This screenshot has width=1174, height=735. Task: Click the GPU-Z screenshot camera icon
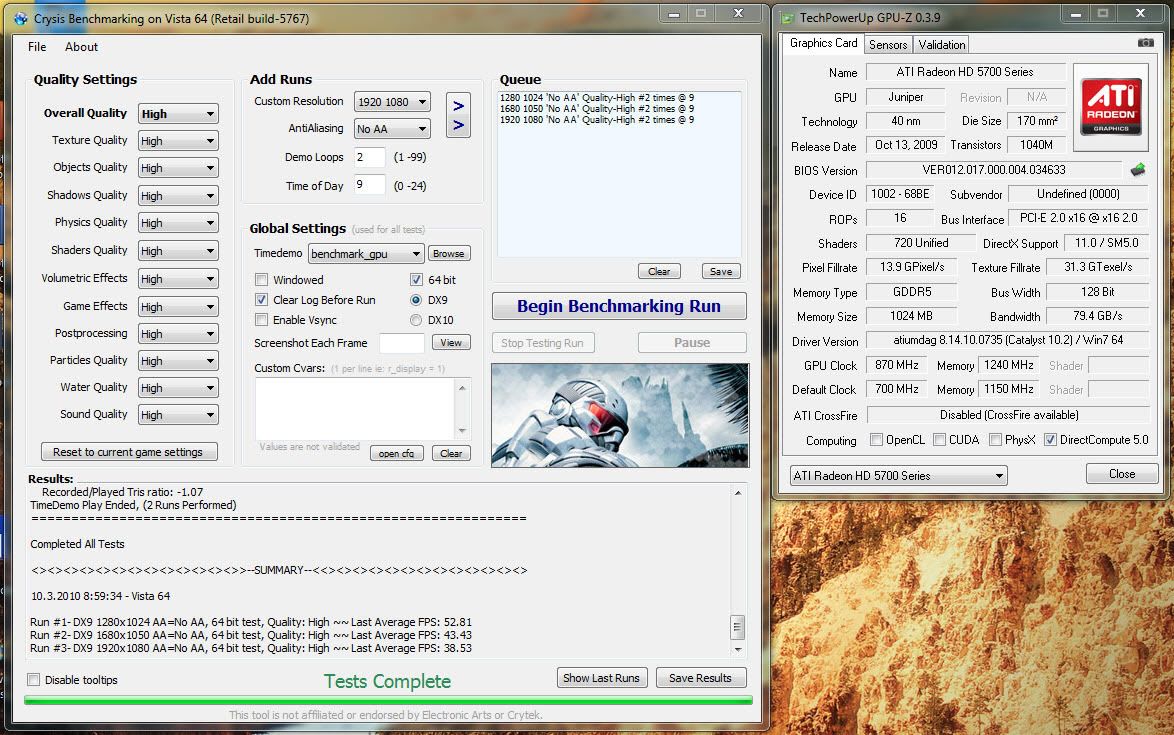1146,43
